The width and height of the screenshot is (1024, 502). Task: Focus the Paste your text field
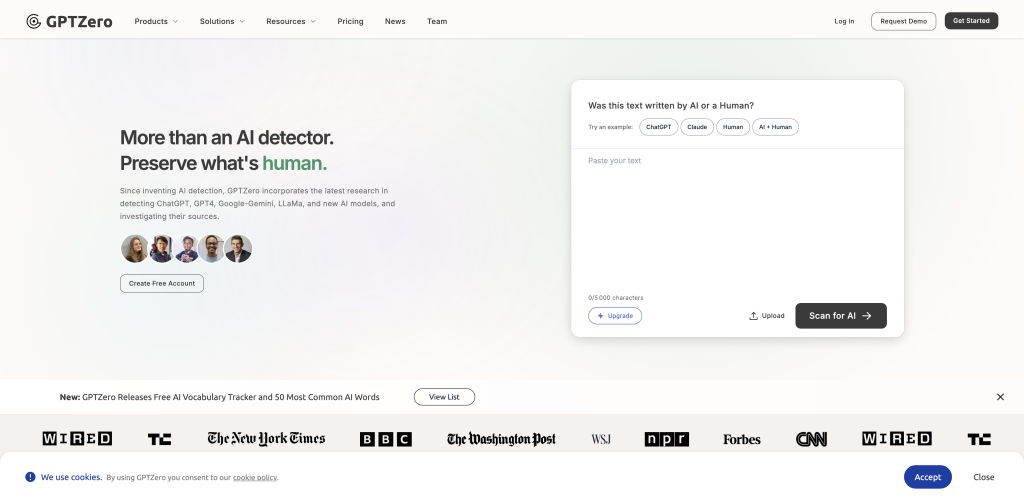point(737,221)
